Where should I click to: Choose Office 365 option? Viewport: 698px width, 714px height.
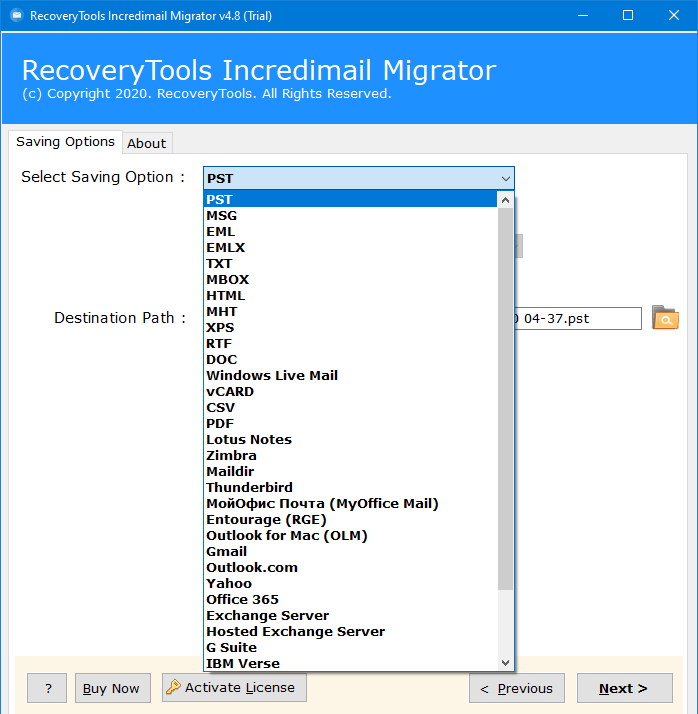point(350,599)
